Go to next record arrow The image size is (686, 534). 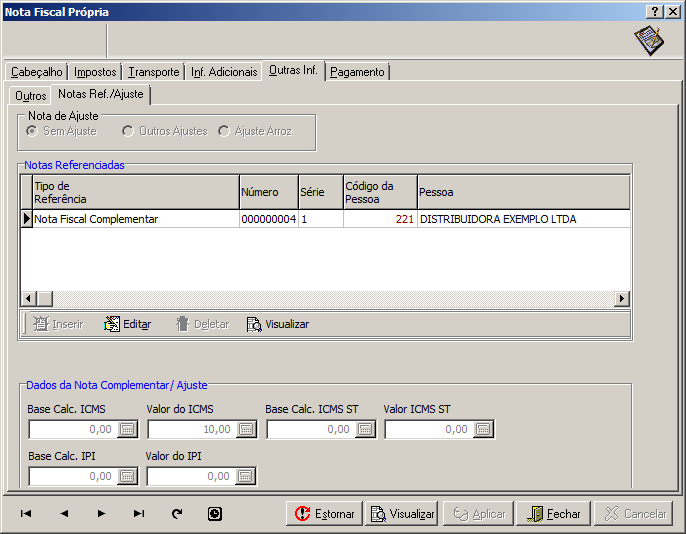coord(101,514)
